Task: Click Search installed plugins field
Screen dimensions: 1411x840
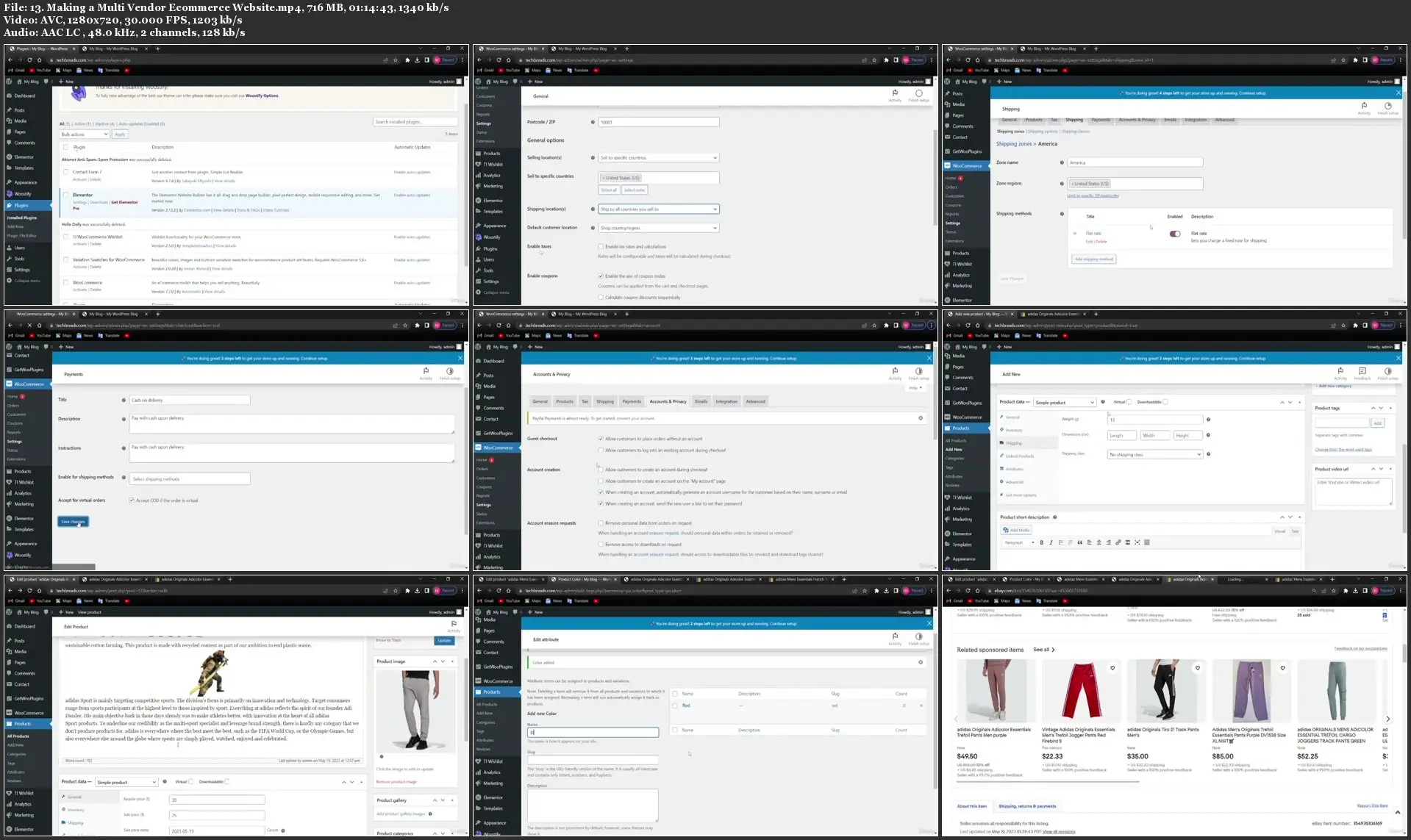Action: 415,122
